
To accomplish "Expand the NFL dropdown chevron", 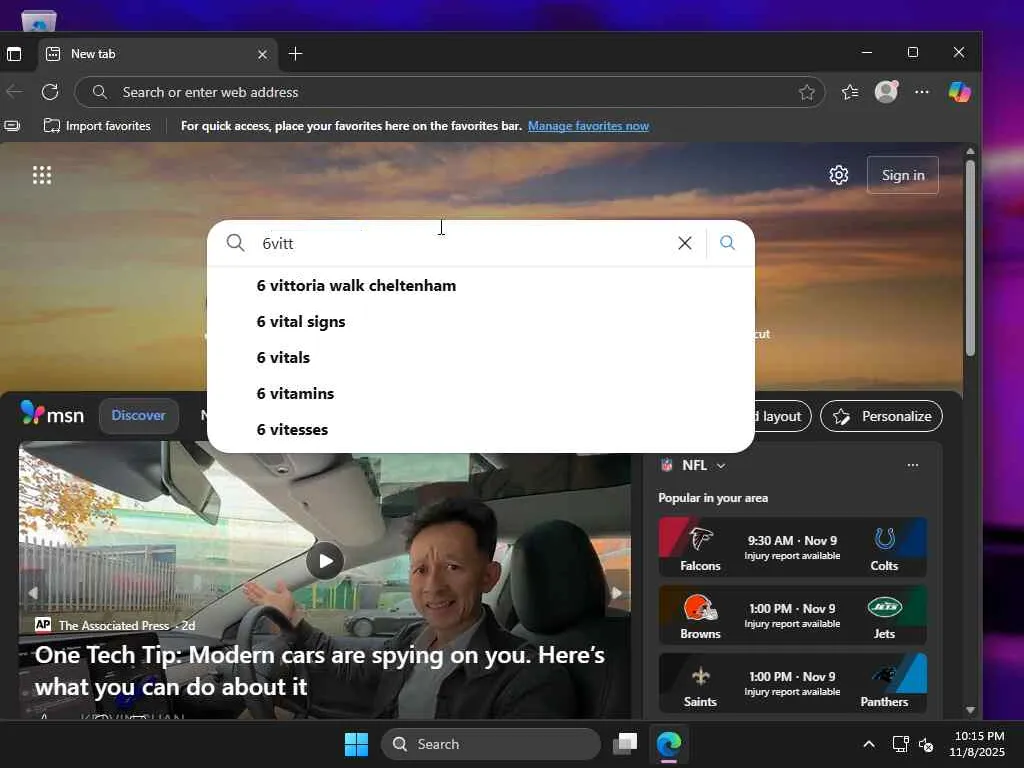I will (x=721, y=466).
